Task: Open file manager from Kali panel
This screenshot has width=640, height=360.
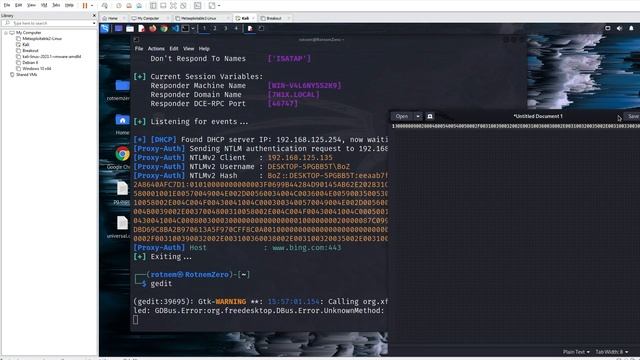Action: tap(130, 28)
